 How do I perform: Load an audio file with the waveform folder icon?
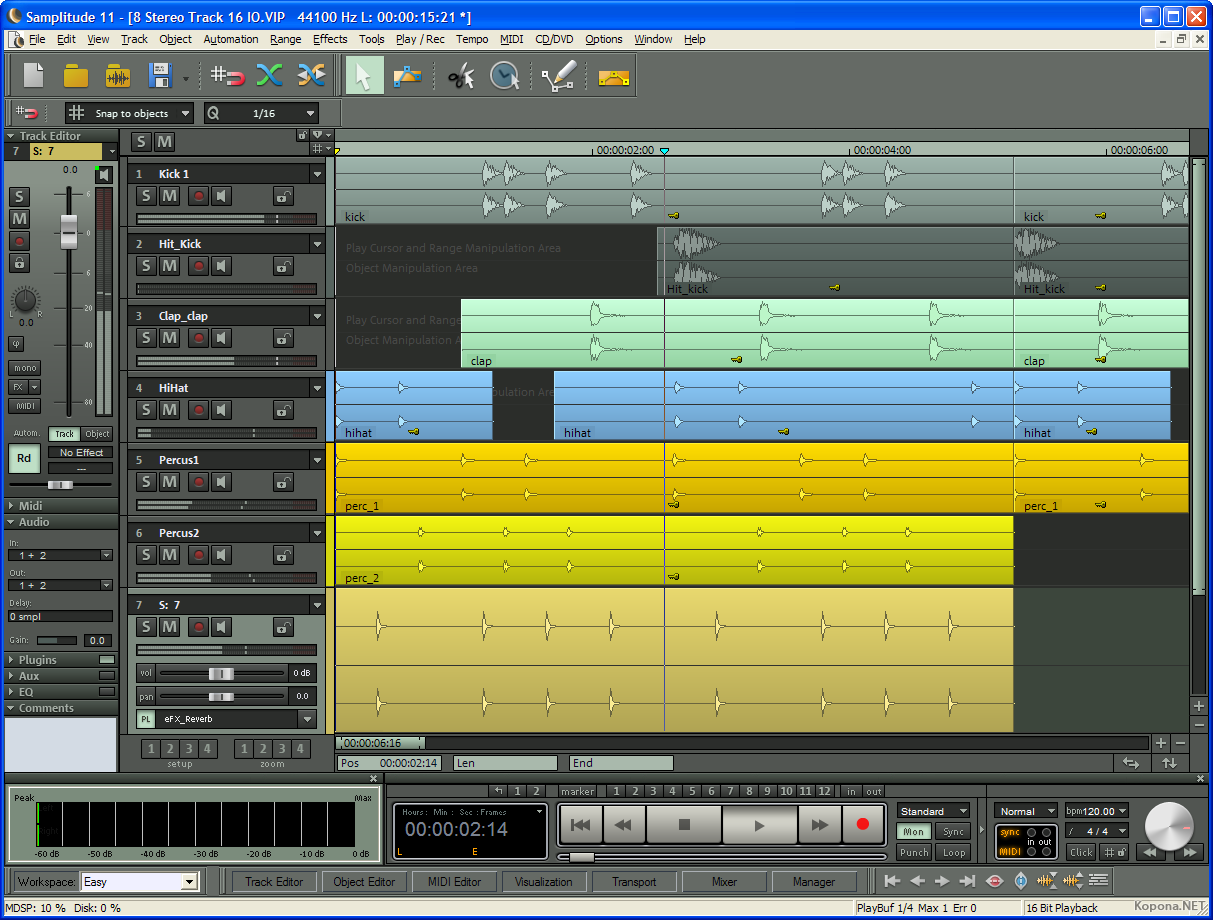[118, 76]
